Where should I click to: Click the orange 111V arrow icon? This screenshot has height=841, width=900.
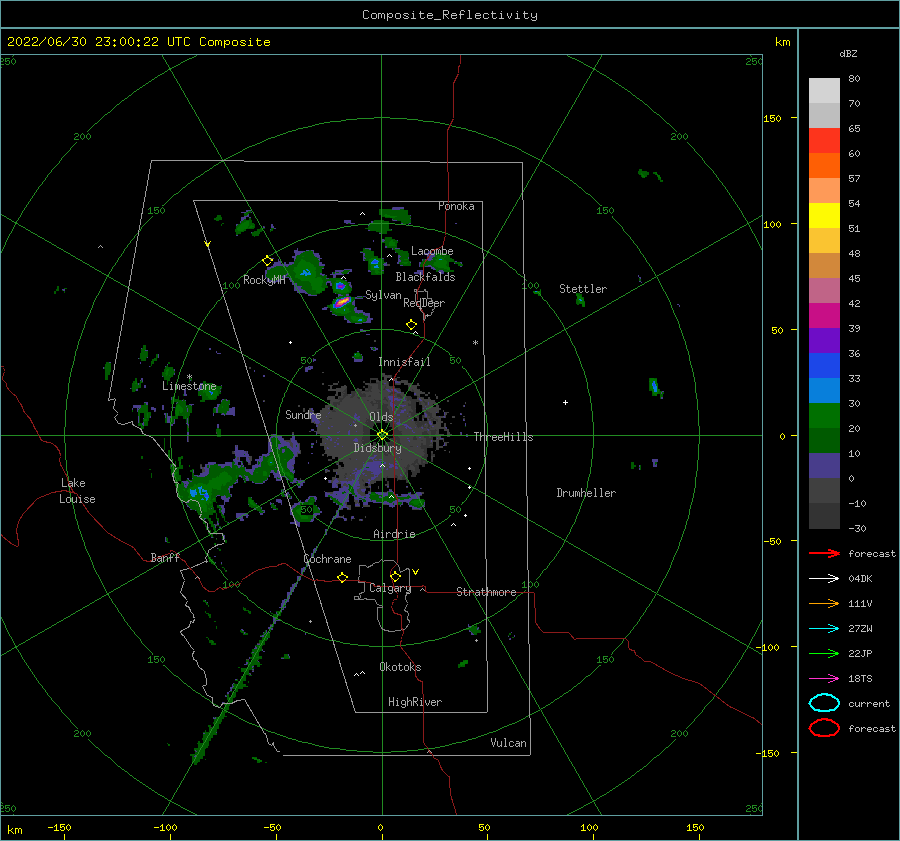824,603
